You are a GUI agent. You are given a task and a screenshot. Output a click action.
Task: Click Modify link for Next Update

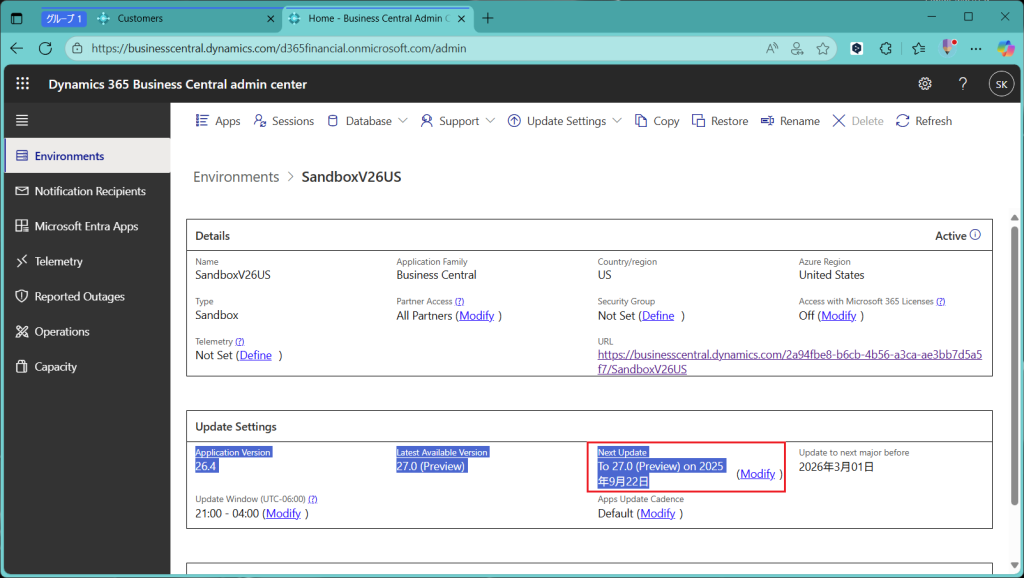pyautogui.click(x=757, y=474)
